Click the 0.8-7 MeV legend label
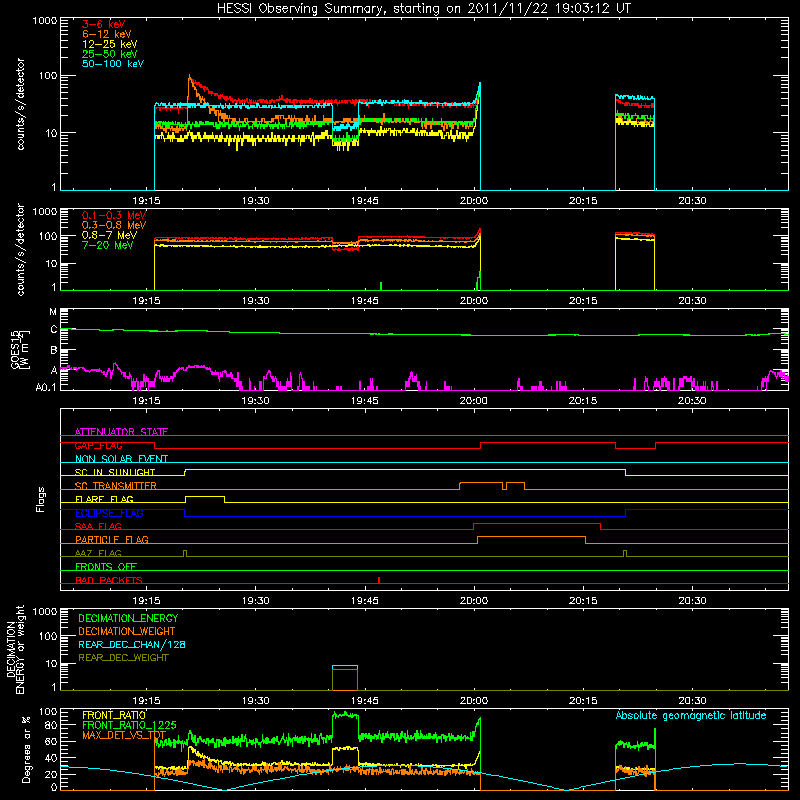 (109, 235)
